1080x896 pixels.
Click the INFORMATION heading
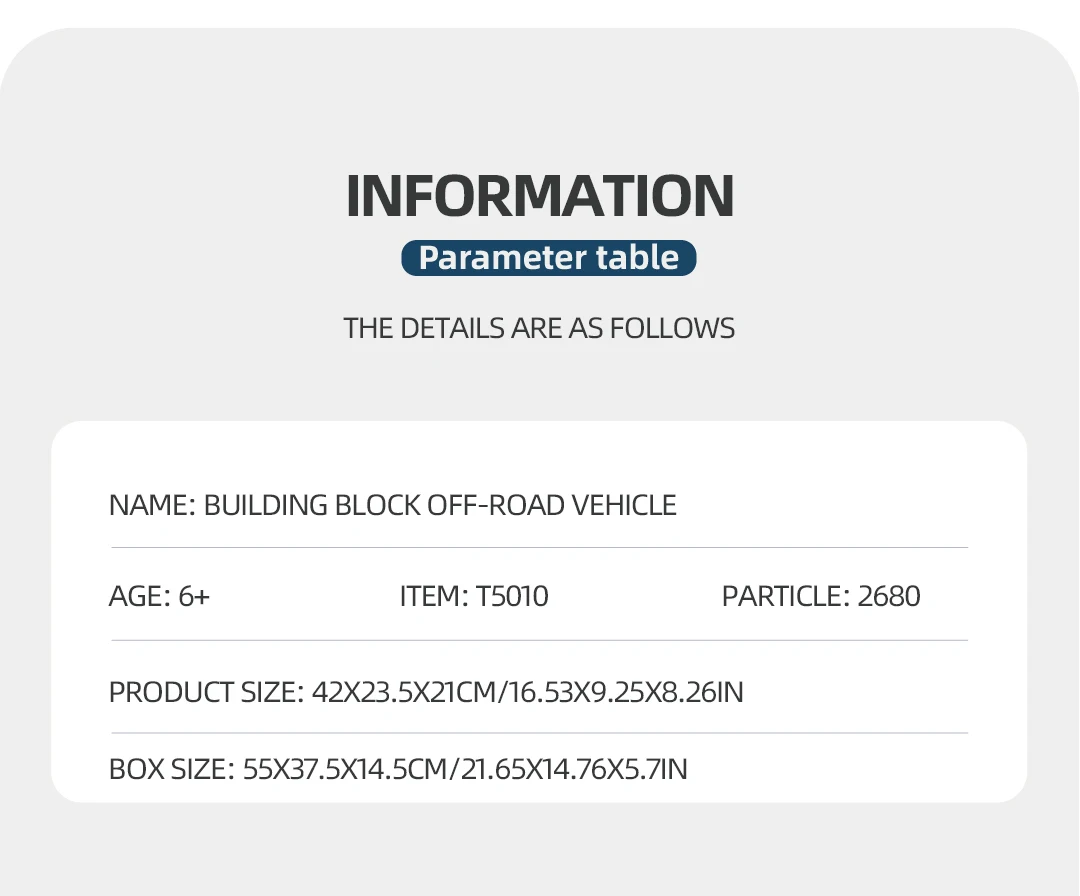540,196
